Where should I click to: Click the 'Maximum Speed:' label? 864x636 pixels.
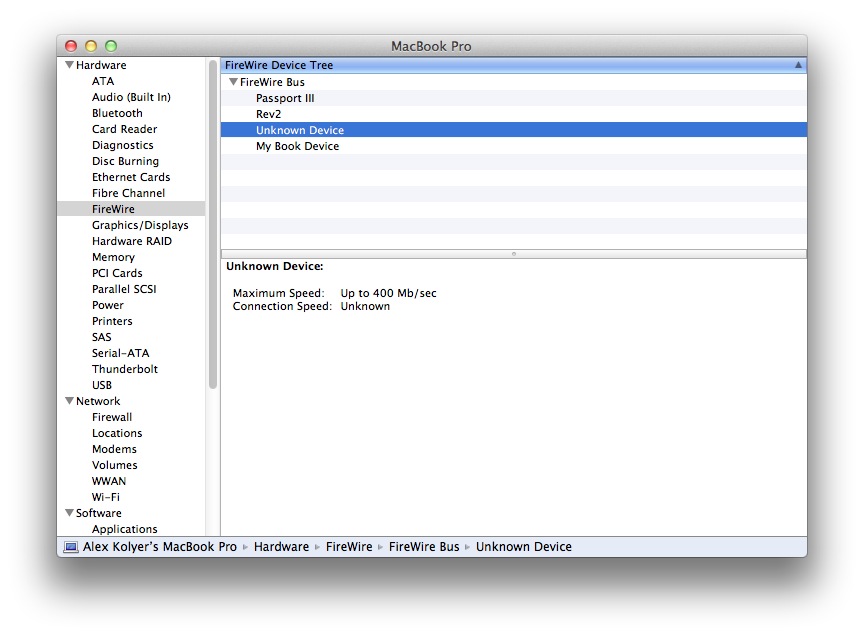pyautogui.click(x=279, y=293)
